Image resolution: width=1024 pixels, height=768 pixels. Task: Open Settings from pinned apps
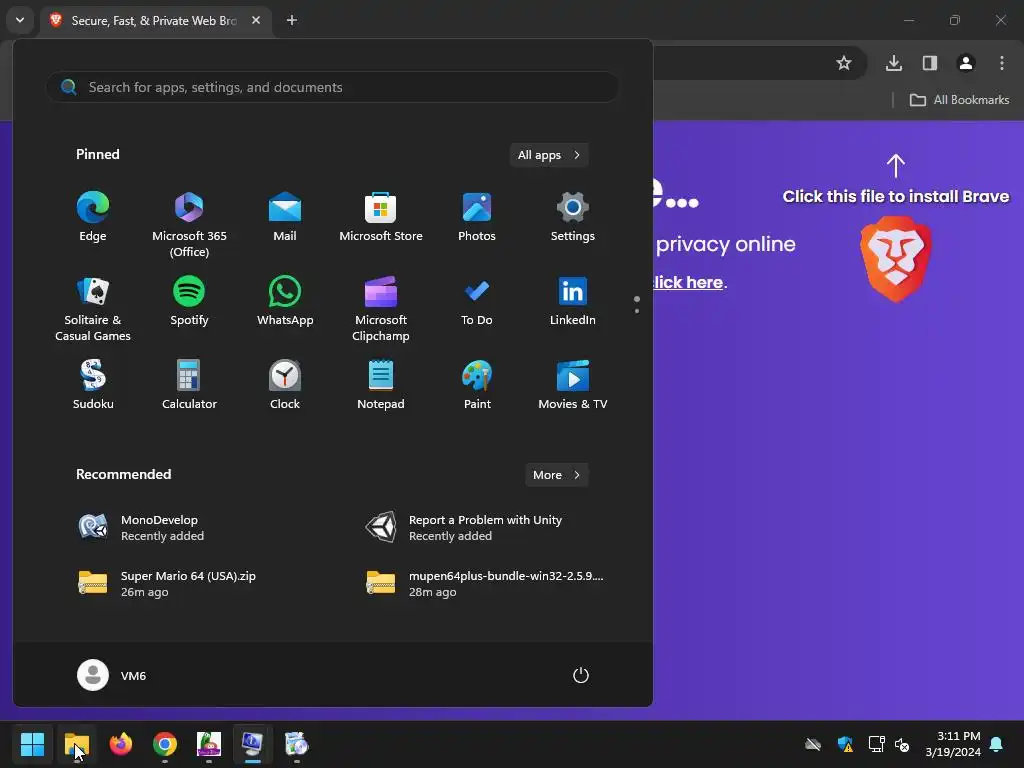[x=573, y=217]
